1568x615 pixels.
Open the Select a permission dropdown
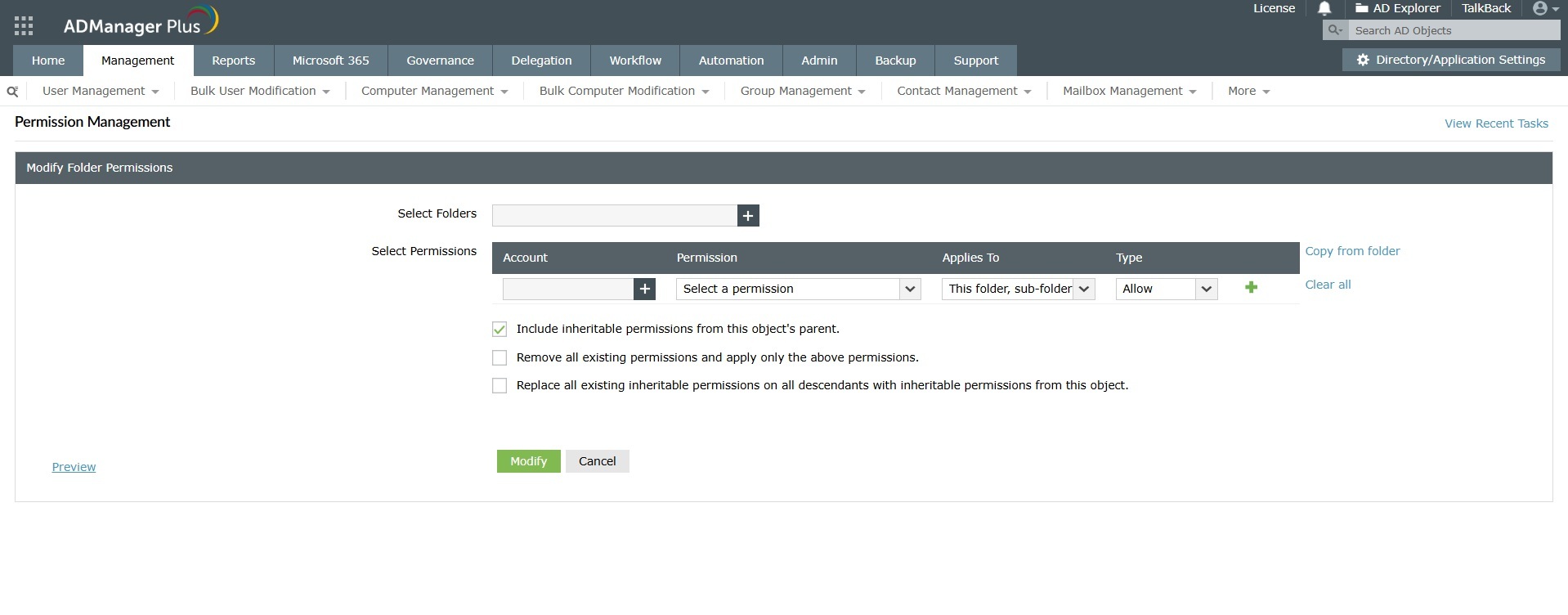[799, 289]
